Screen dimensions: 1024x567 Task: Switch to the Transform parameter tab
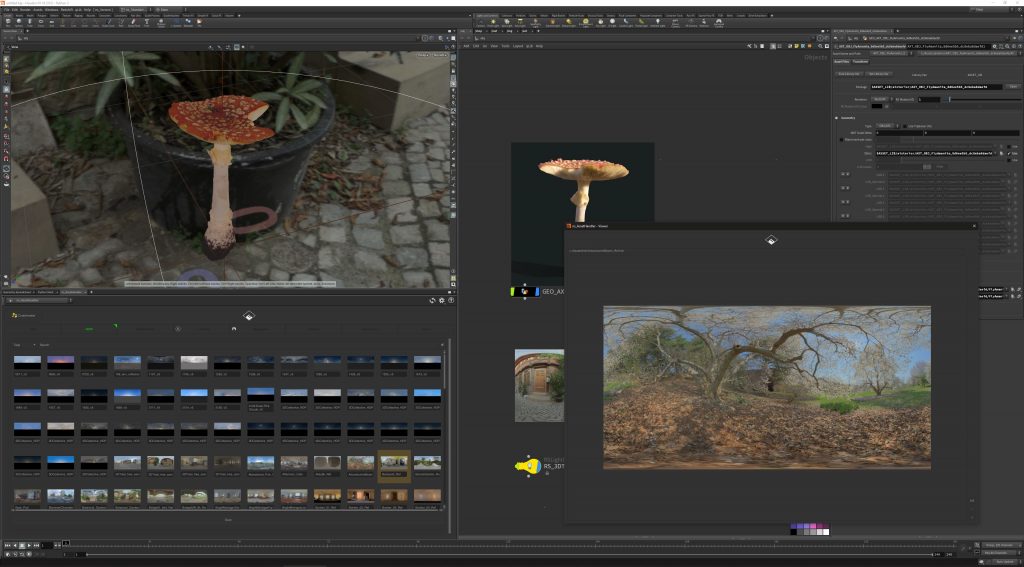(860, 60)
